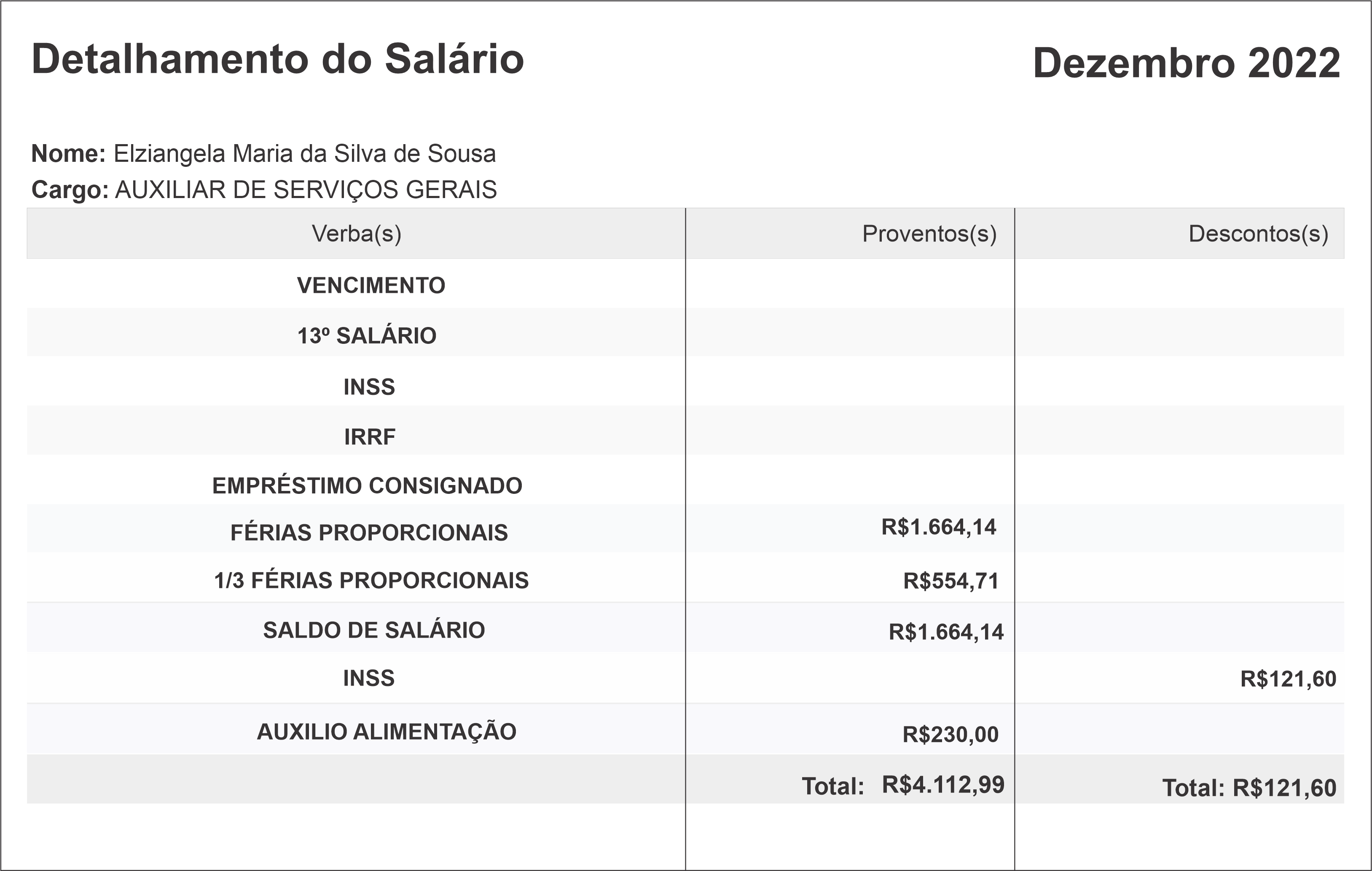Select the 'SALDO DE SALÁRIO' row label

(x=374, y=630)
